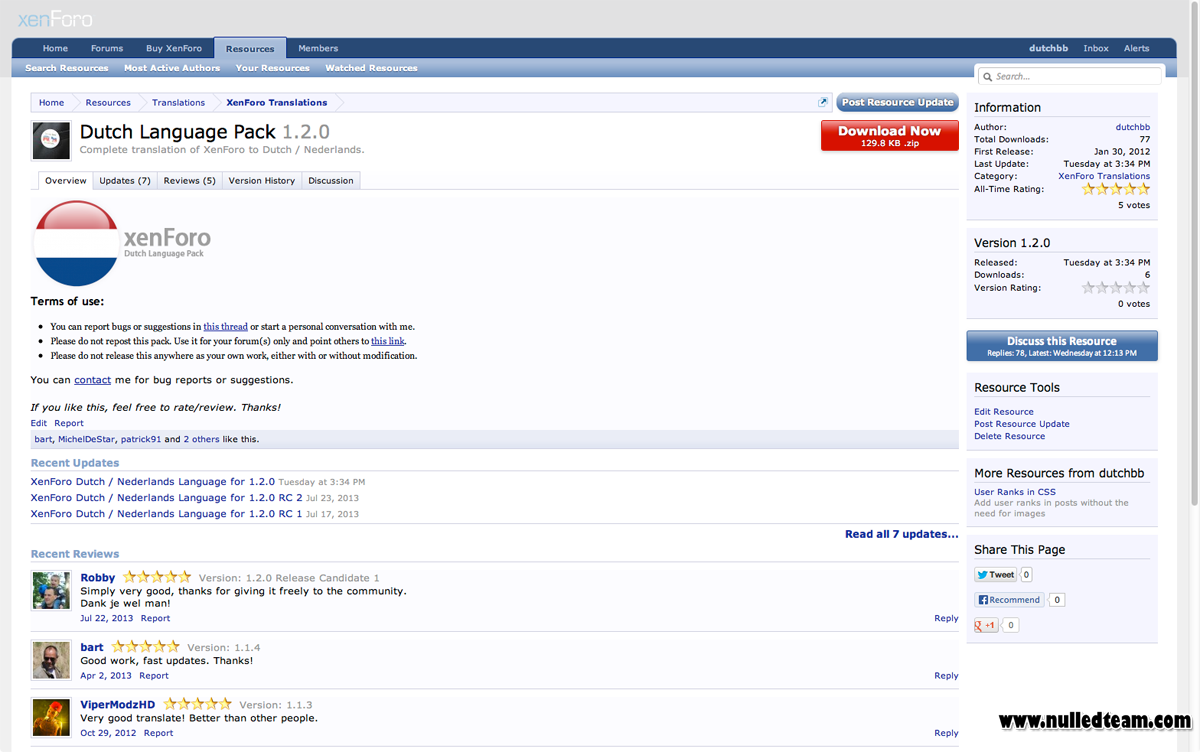Click the Dutch Language Pack resource icon
The height and width of the screenshot is (752, 1200).
(x=51, y=141)
